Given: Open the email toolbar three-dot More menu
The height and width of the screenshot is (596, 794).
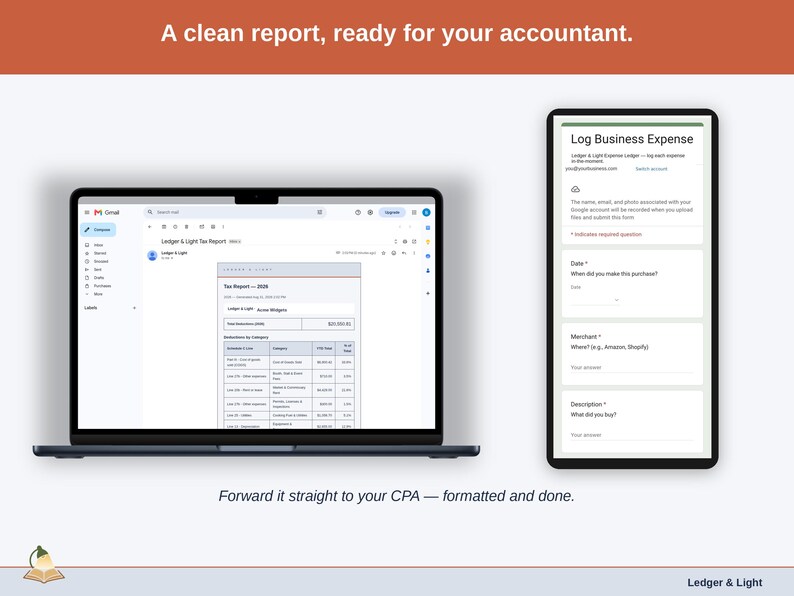Looking at the screenshot, I should click(223, 226).
